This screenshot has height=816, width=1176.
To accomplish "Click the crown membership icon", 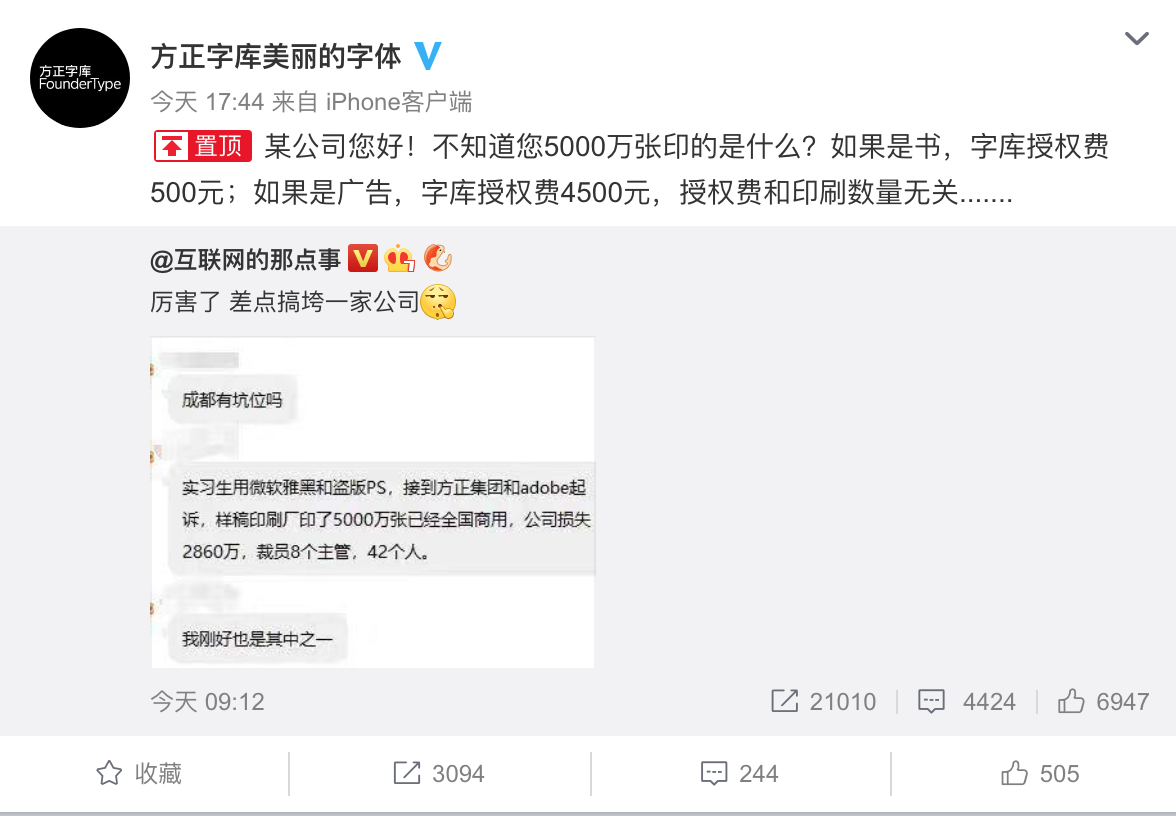I will point(399,260).
